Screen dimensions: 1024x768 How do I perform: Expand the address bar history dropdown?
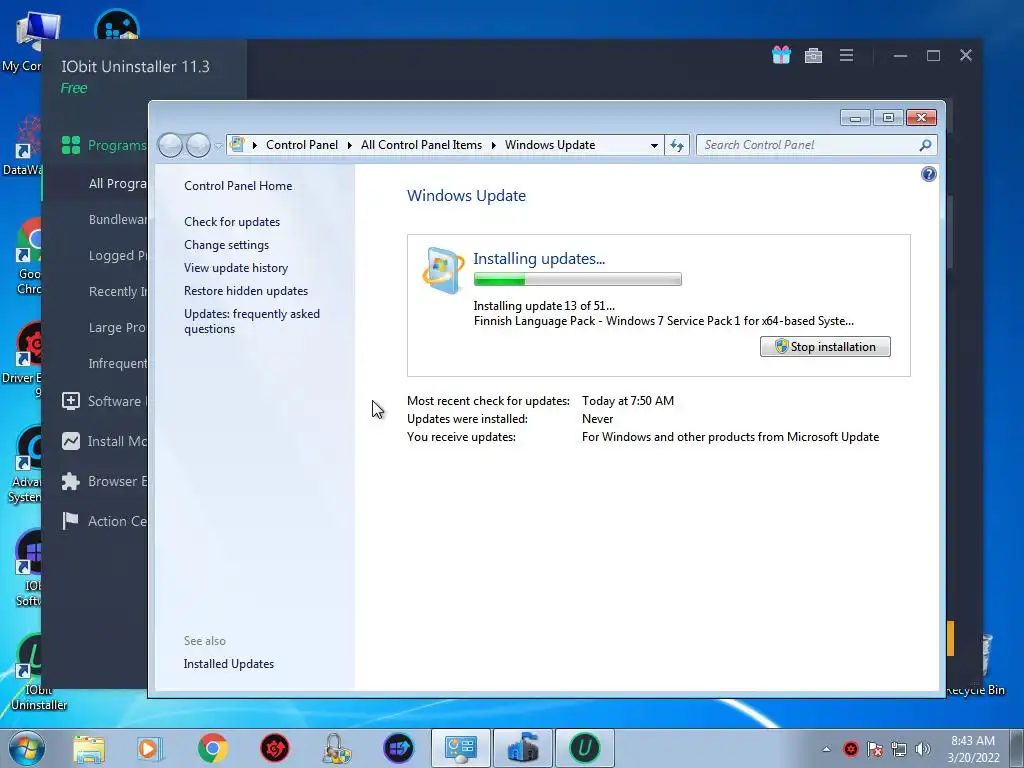click(x=654, y=145)
